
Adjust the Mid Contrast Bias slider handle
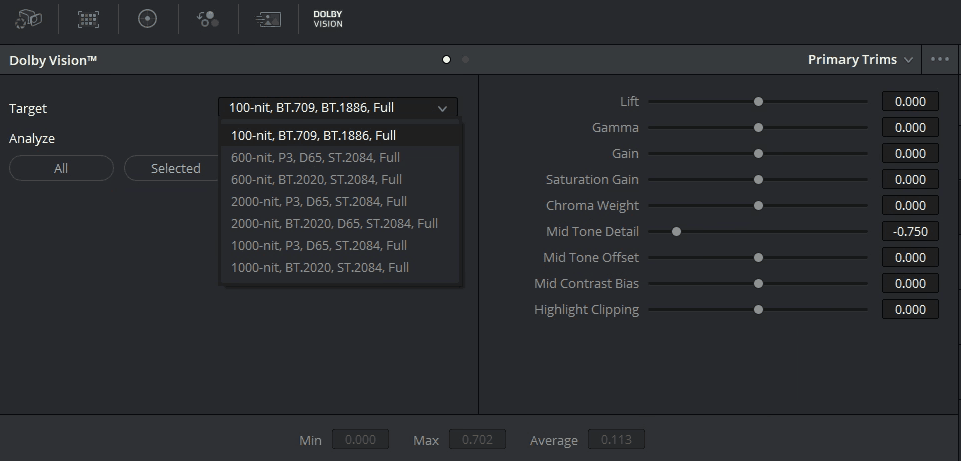[758, 283]
